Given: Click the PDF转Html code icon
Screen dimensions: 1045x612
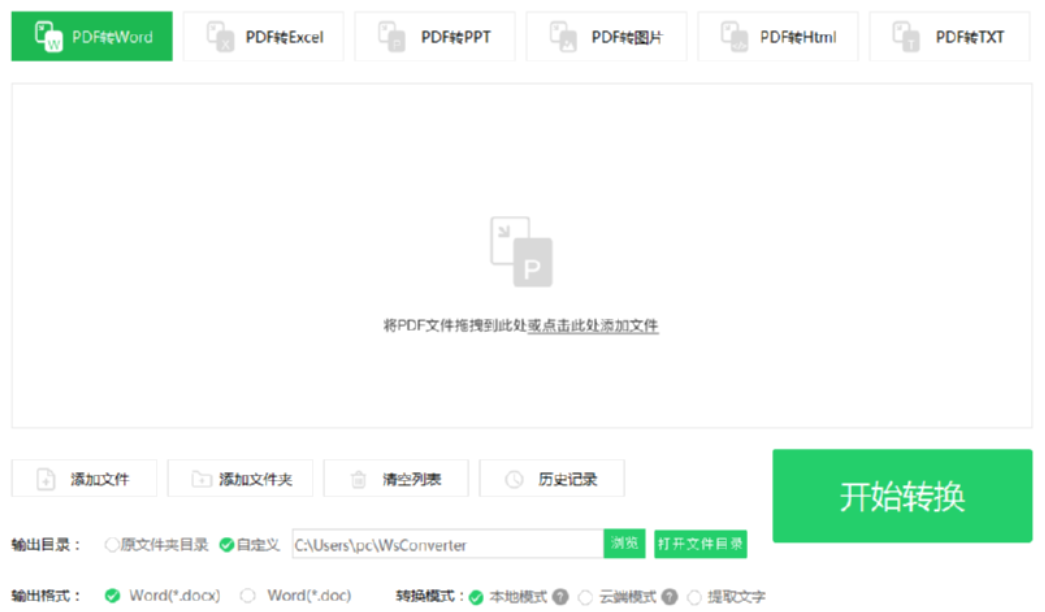Looking at the screenshot, I should (x=734, y=37).
